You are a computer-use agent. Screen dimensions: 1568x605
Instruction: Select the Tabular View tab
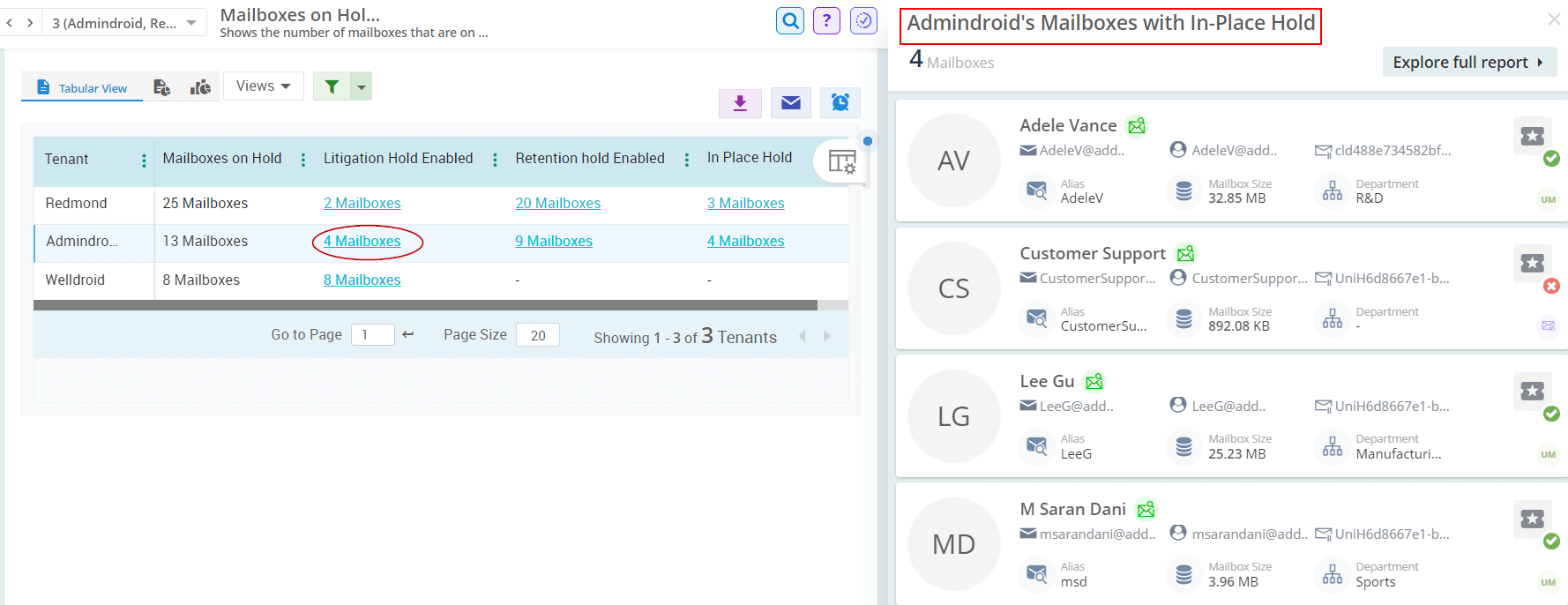click(x=82, y=87)
